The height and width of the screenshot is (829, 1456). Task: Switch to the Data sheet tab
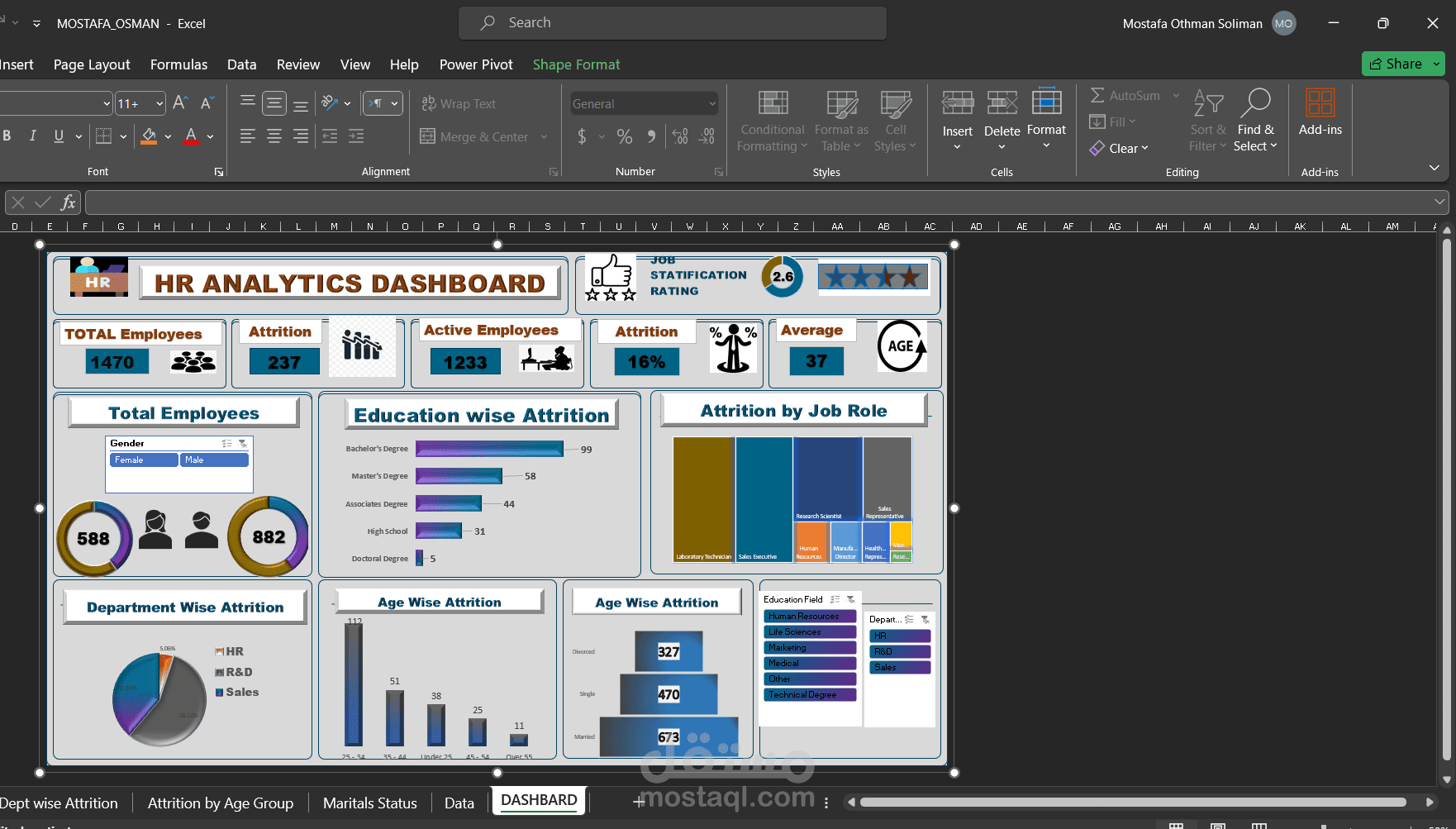coord(459,802)
